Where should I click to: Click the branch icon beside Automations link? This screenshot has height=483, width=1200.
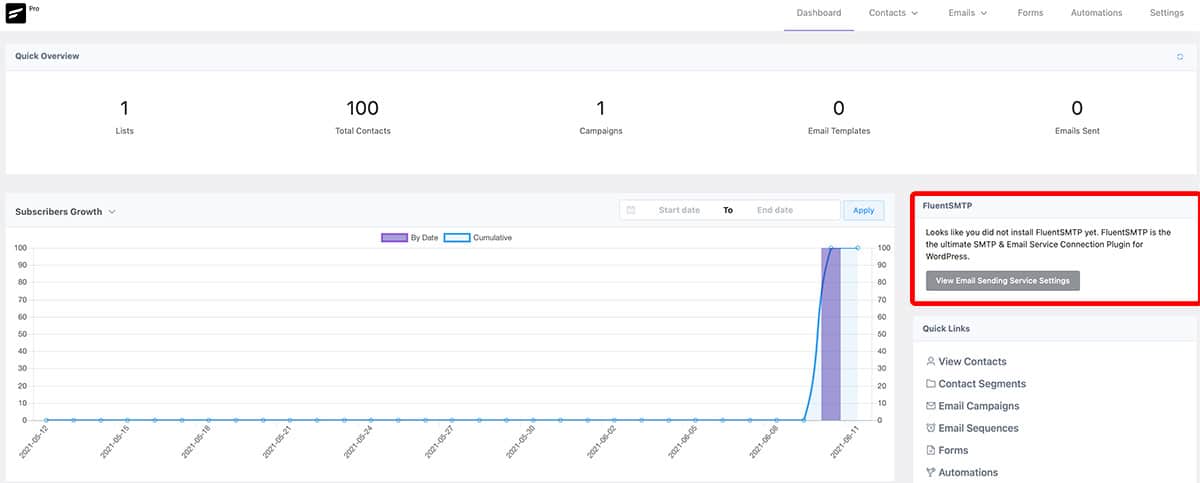931,472
